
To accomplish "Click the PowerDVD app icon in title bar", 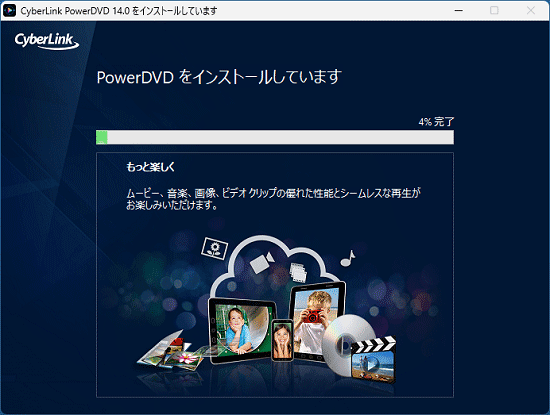I will click(9, 11).
